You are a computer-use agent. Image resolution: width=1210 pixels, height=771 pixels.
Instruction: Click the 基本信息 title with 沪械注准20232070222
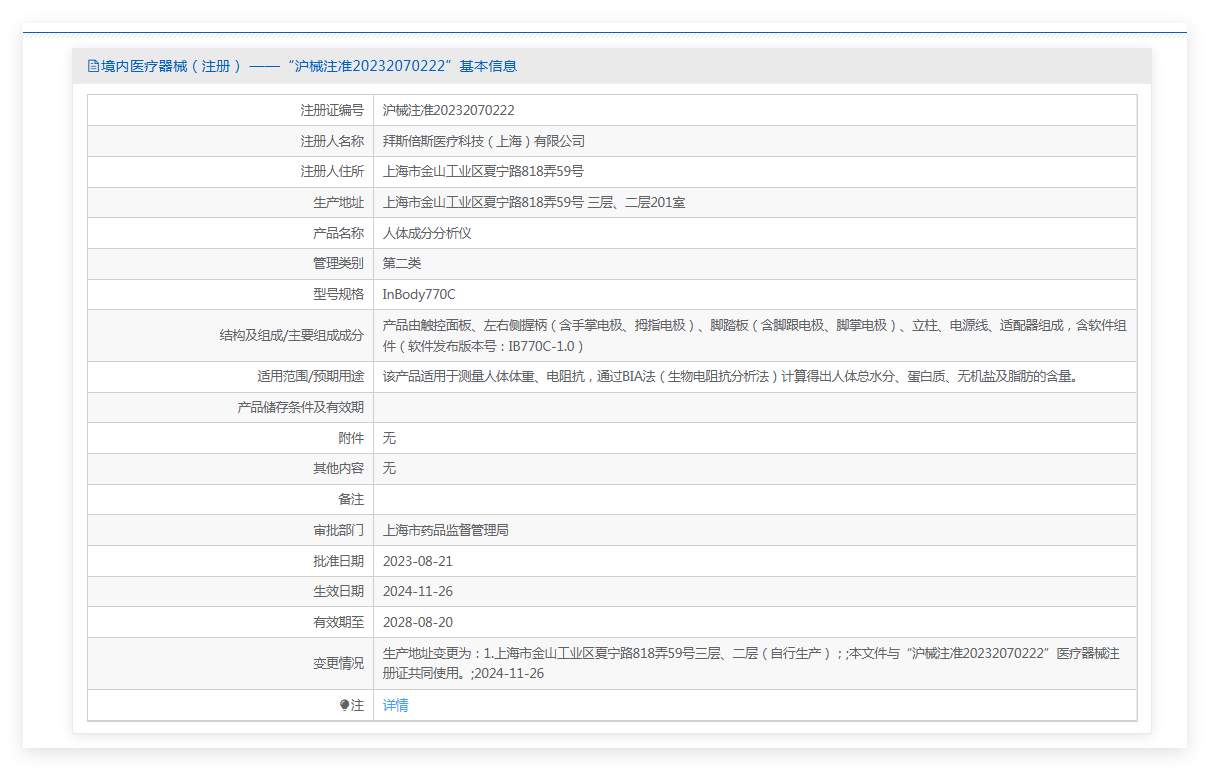point(402,66)
